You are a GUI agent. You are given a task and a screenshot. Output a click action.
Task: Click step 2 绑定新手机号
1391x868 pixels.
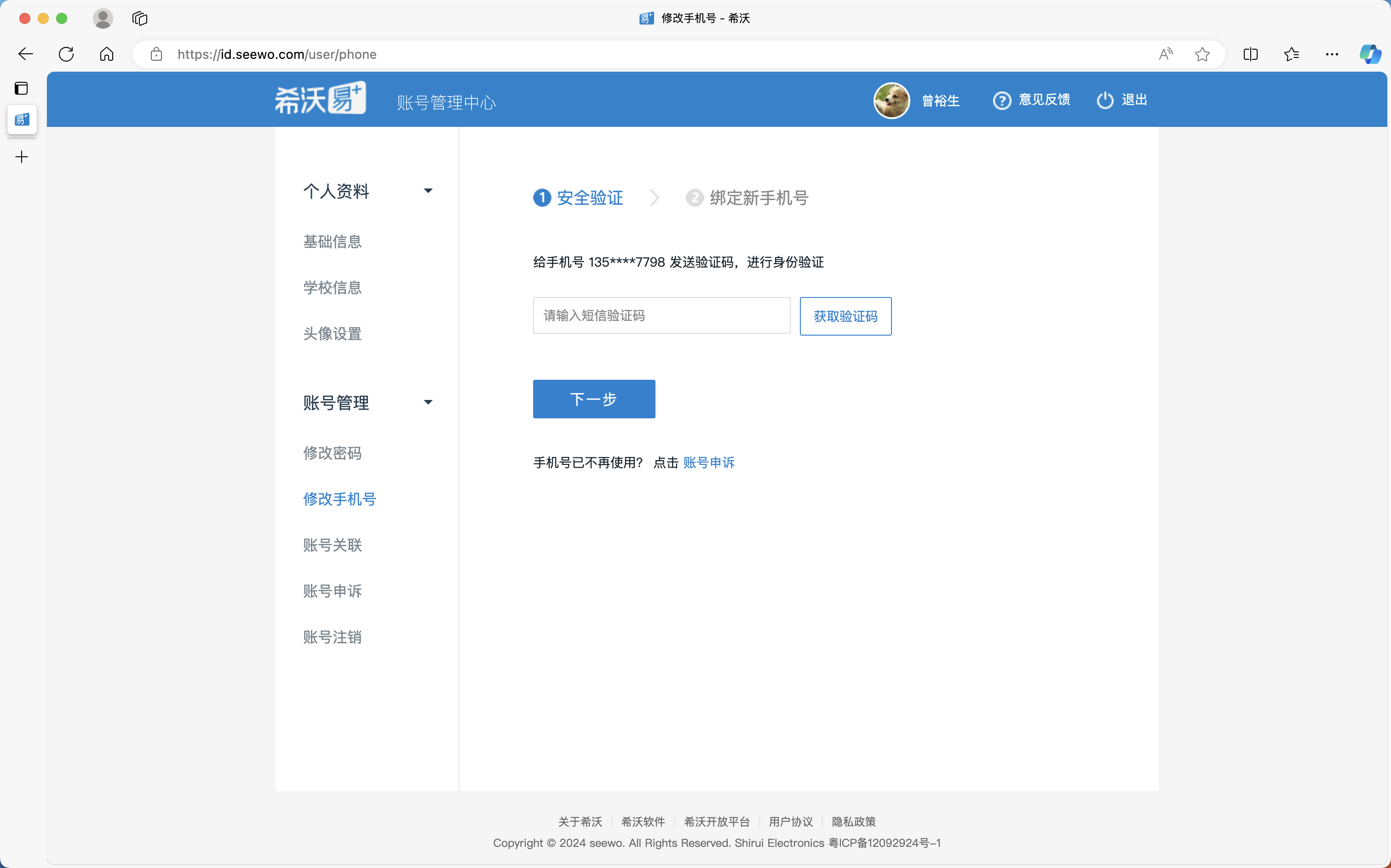click(x=747, y=198)
